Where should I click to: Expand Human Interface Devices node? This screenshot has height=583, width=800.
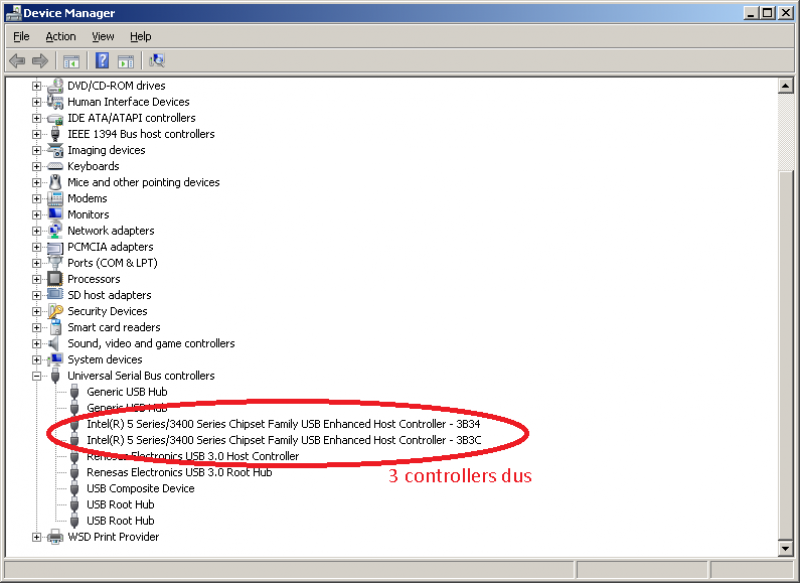36,102
